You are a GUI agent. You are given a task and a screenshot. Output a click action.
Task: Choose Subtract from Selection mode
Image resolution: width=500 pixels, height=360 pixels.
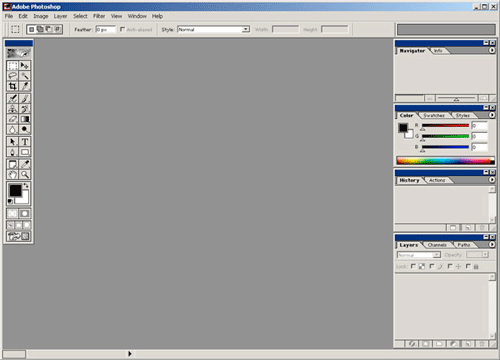tap(49, 29)
